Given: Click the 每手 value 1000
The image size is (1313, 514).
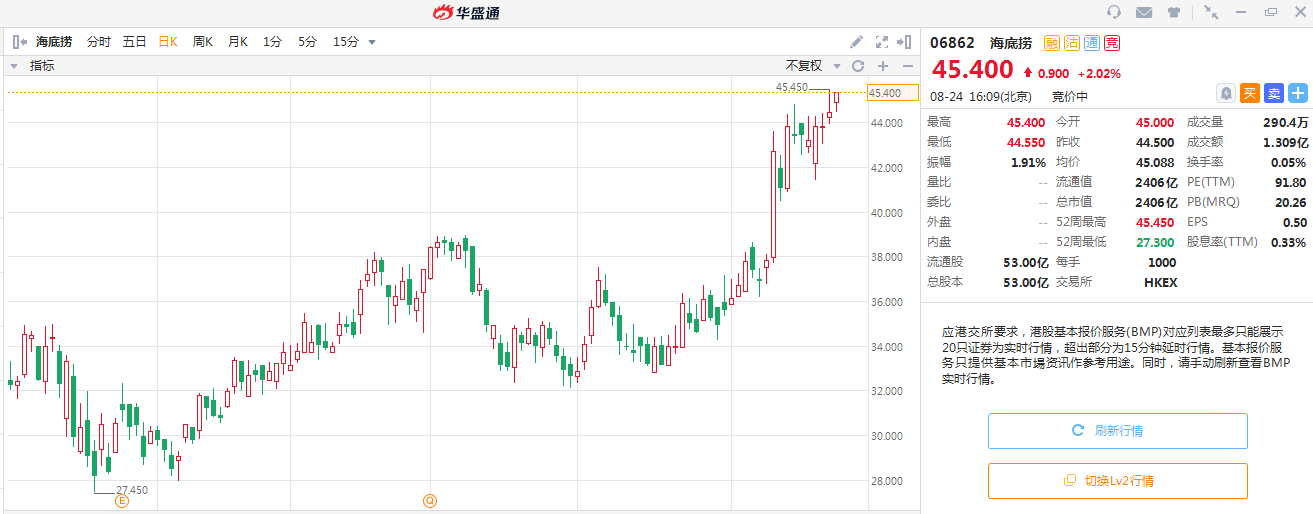Looking at the screenshot, I should click(1162, 262).
